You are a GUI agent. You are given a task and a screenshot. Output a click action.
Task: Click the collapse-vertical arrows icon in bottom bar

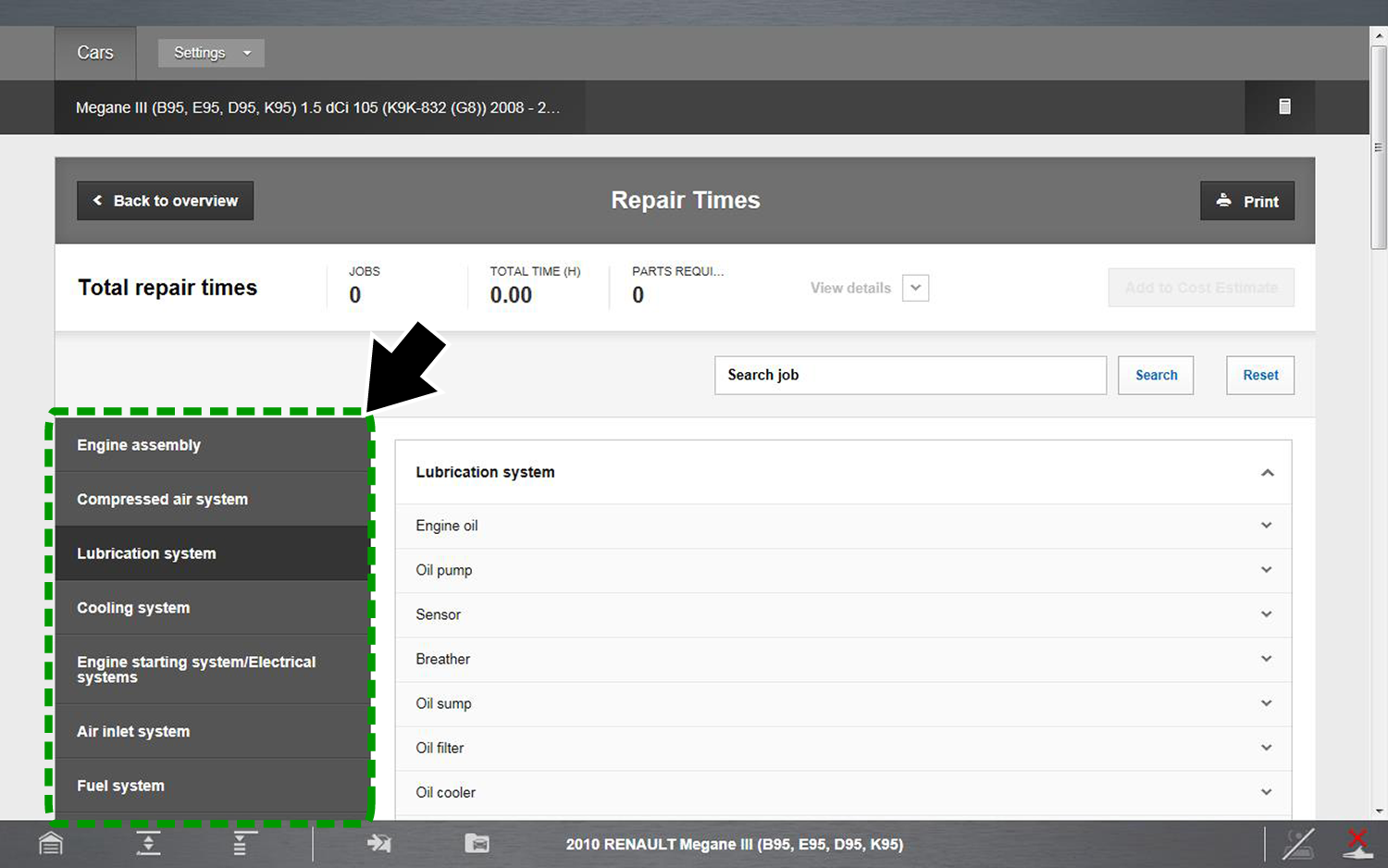point(148,843)
